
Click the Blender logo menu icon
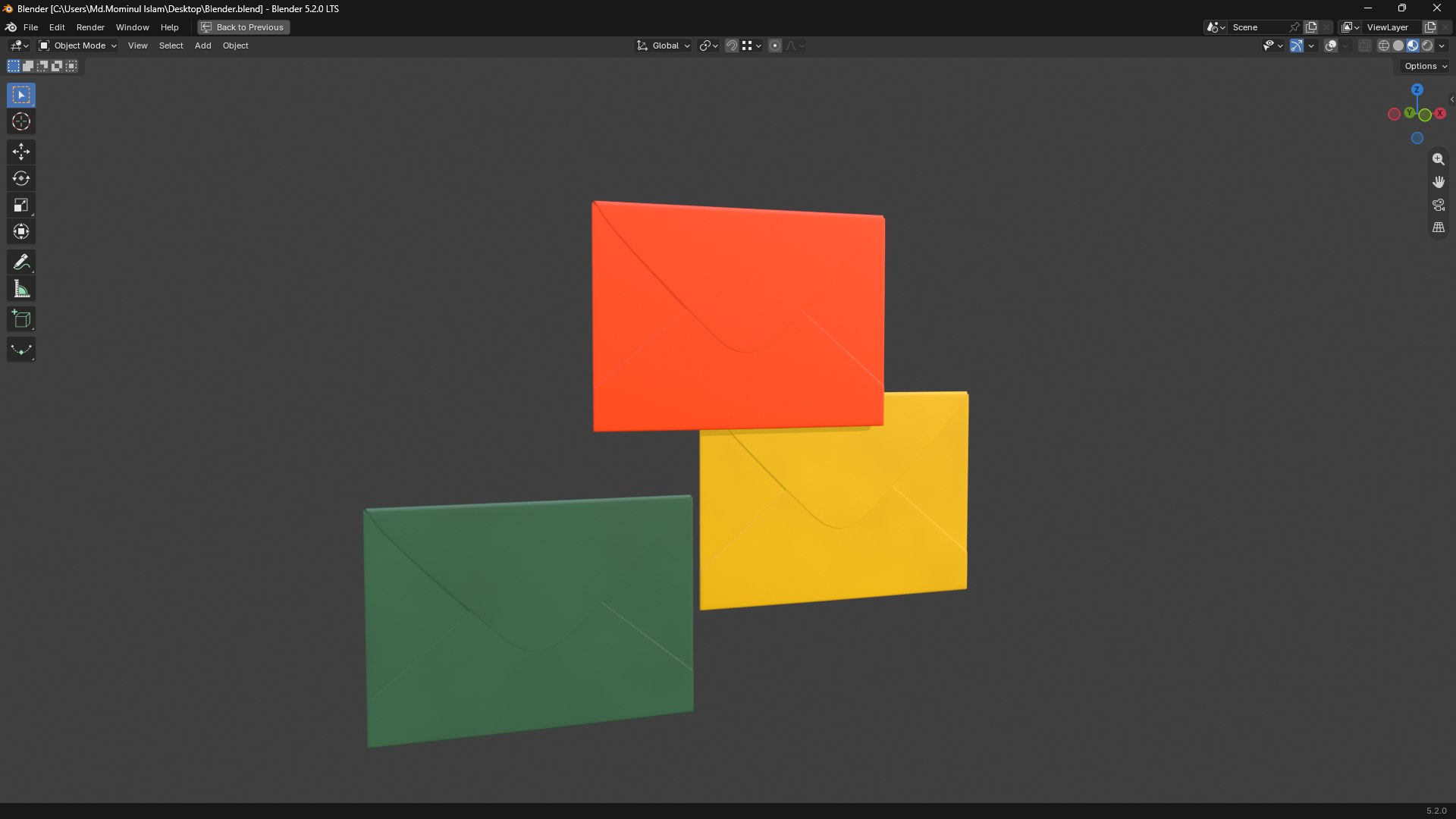click(x=11, y=27)
